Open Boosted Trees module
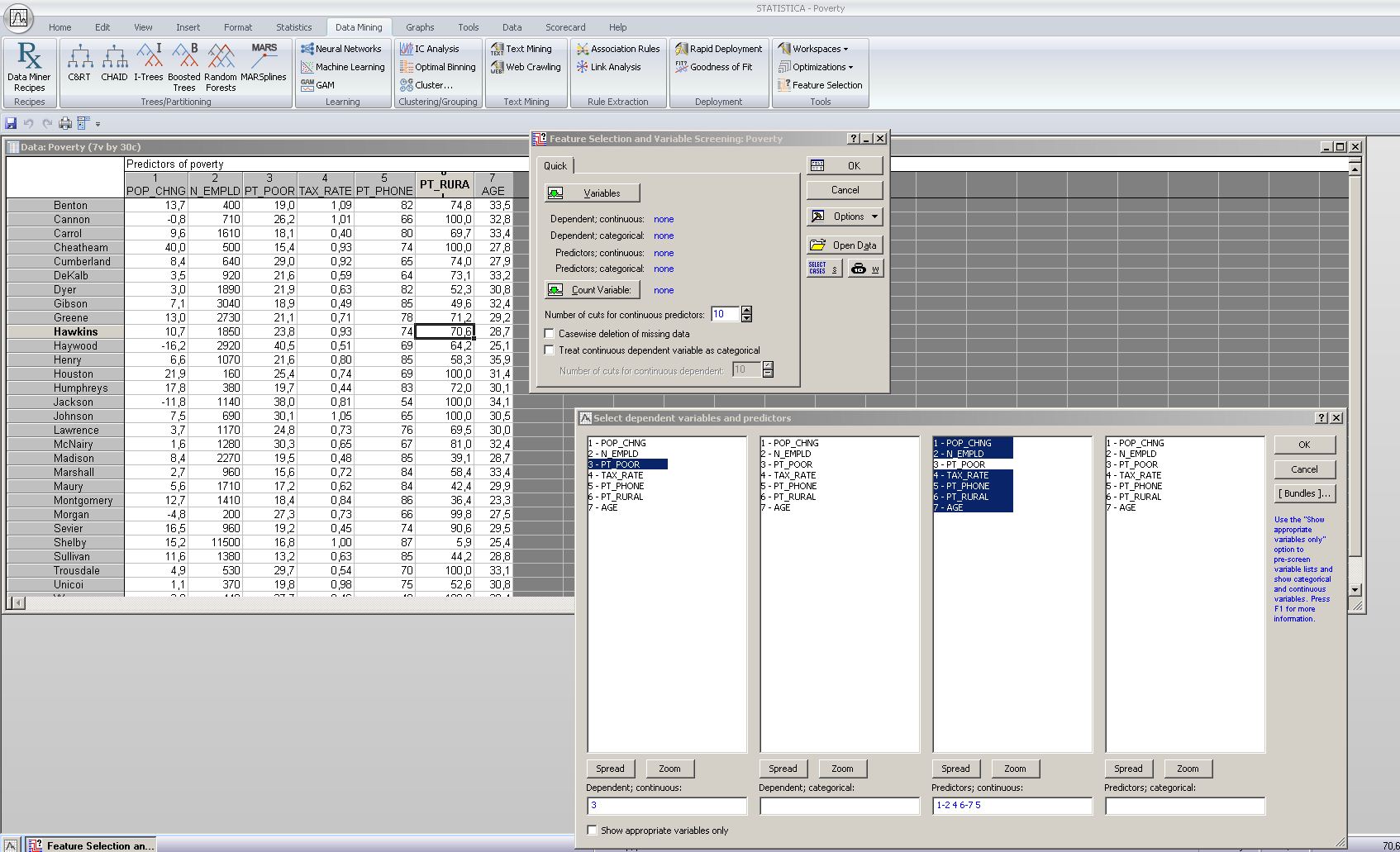1400x852 pixels. 184,65
